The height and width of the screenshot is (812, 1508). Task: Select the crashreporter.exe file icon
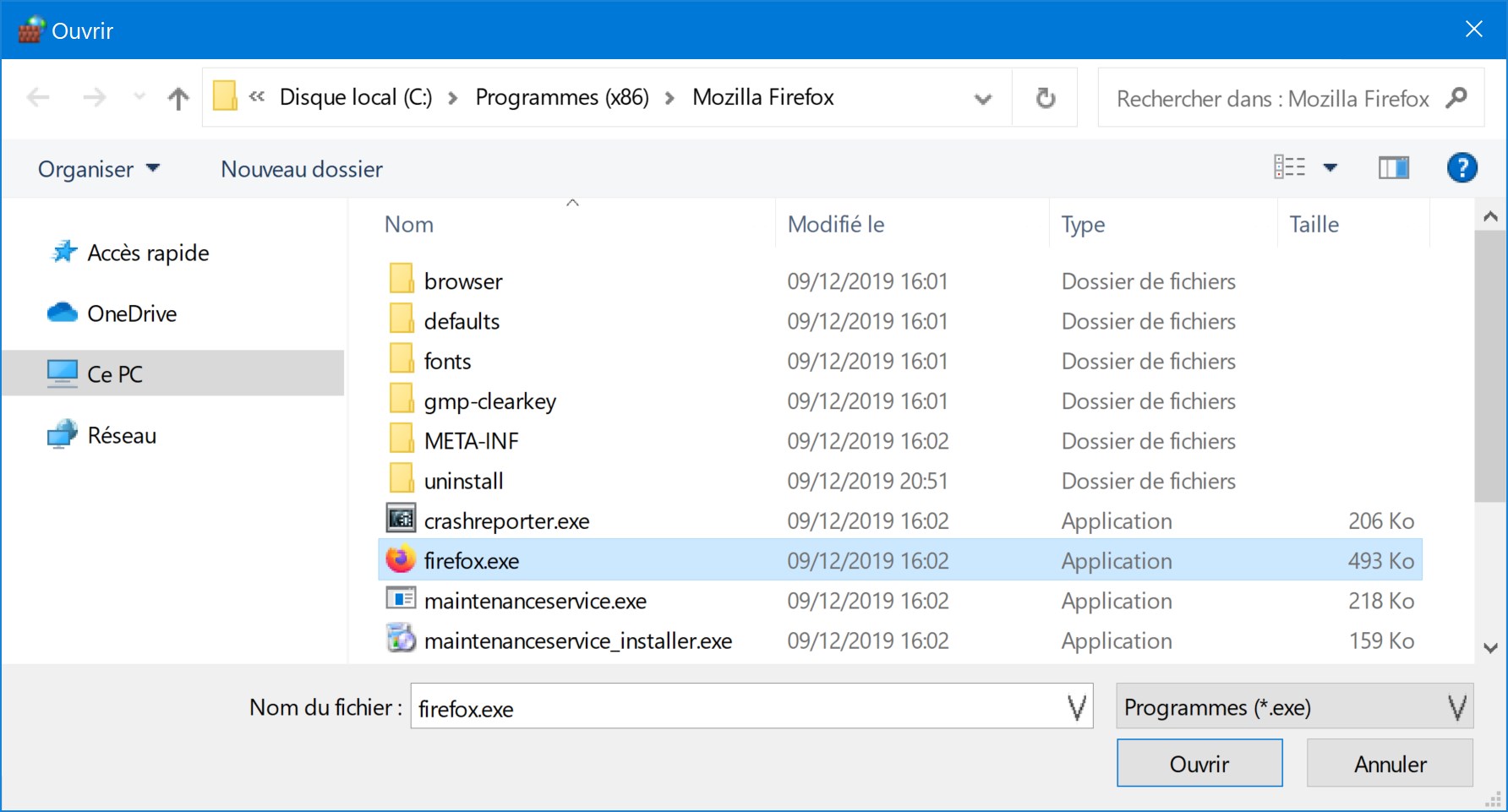click(x=401, y=518)
